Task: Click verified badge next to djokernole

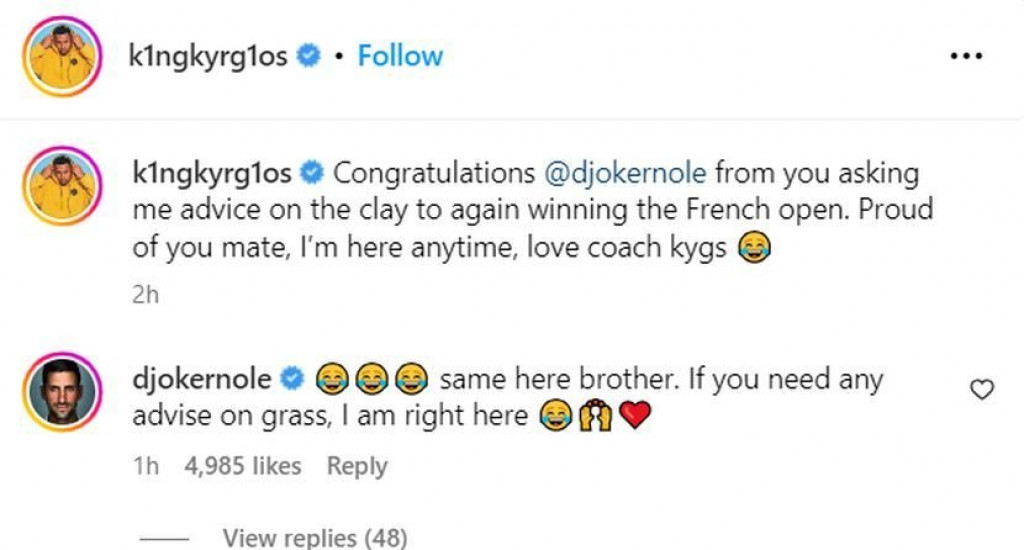Action: (x=293, y=380)
